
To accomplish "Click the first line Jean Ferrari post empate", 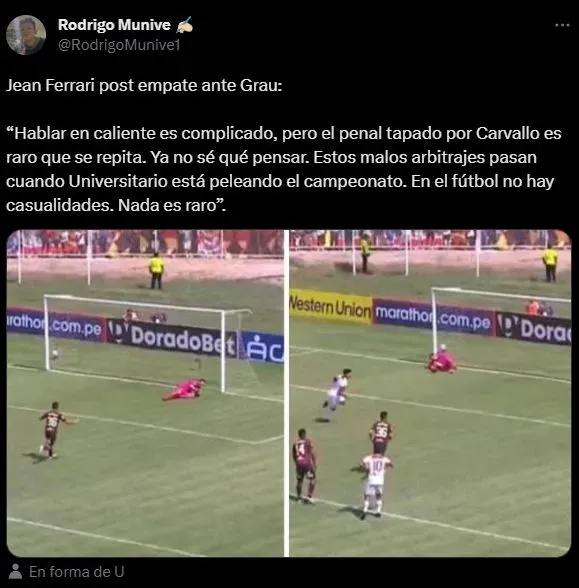I will coord(144,86).
